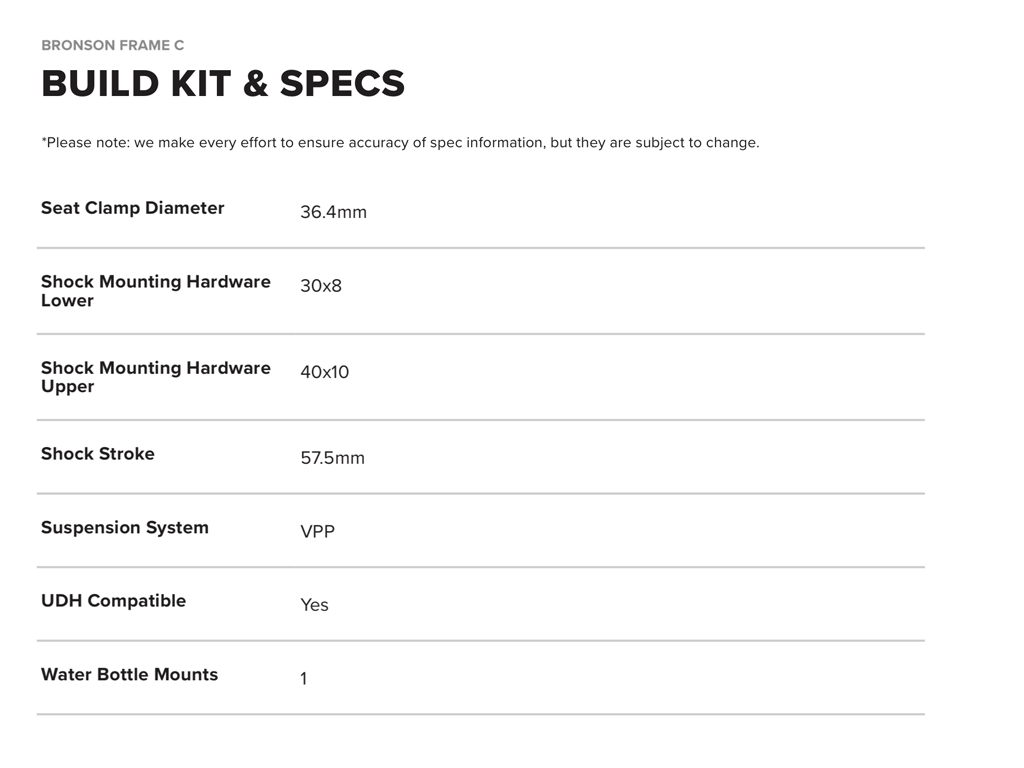This screenshot has width=1024, height=768.
Task: Click the 30x8 hardware value
Action: (321, 286)
